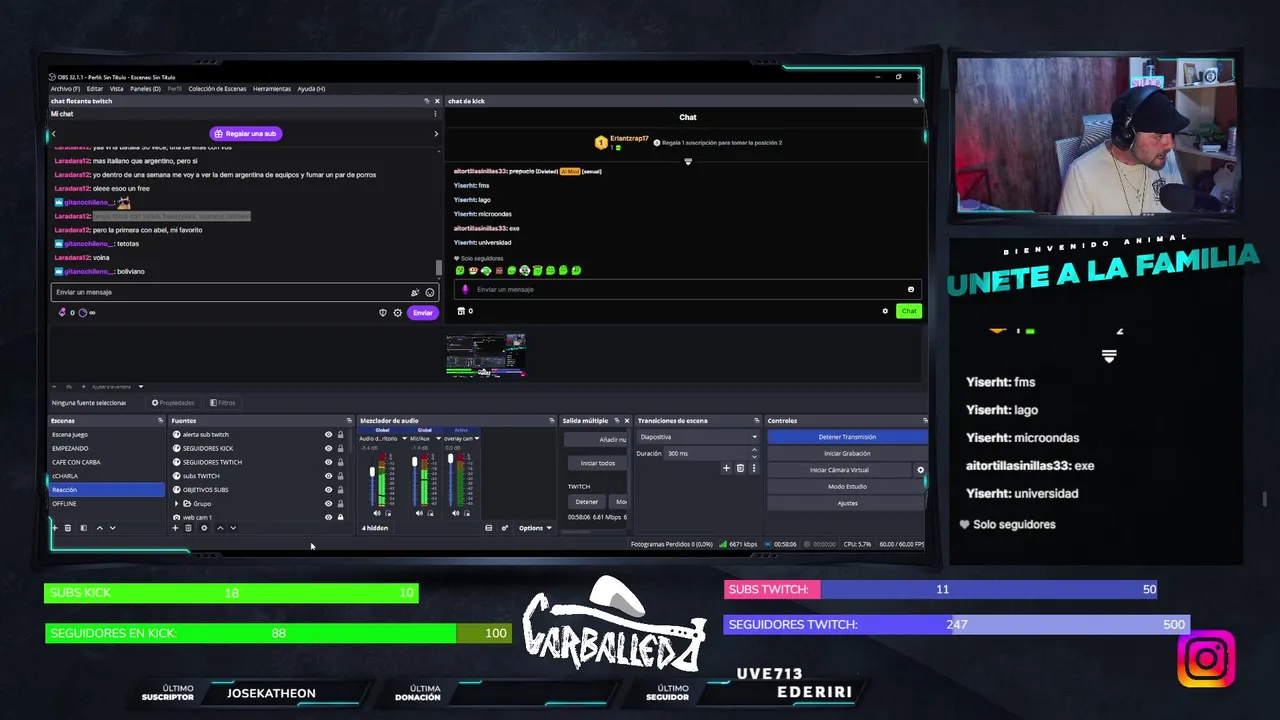The width and height of the screenshot is (1280, 720).
Task: Click Iniciar Grabación button
Action: (847, 453)
